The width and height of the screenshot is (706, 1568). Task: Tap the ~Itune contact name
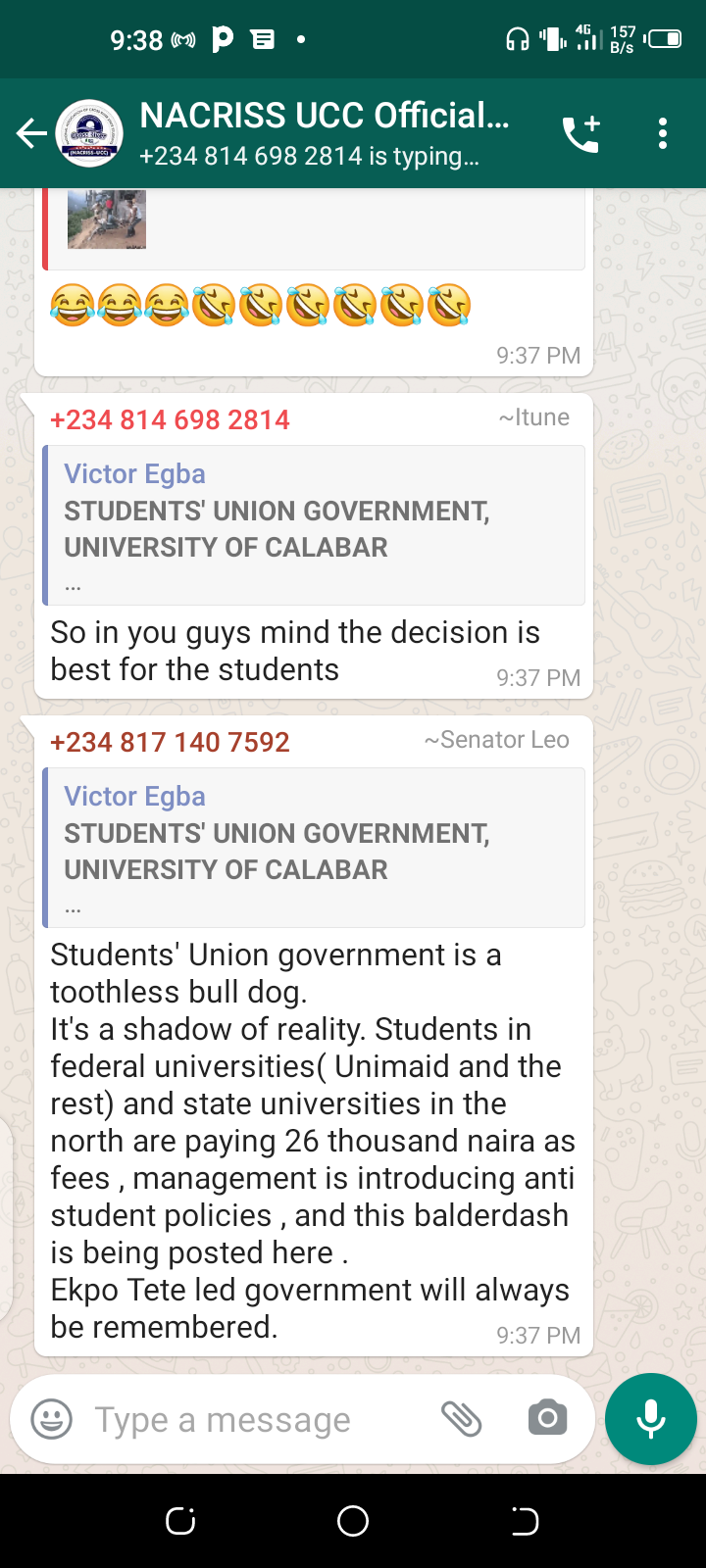(533, 417)
